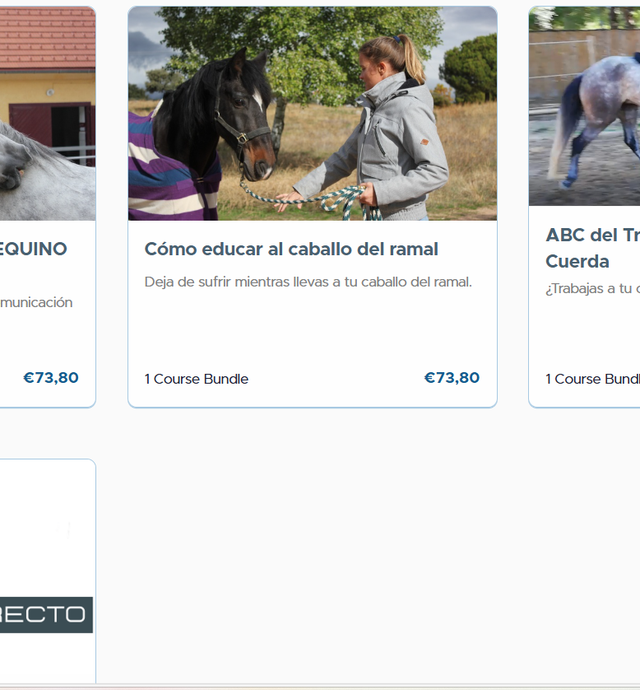This screenshot has height=690, width=640.
Task: Click the '¿Trabajas a tu' description text
Action: click(592, 289)
